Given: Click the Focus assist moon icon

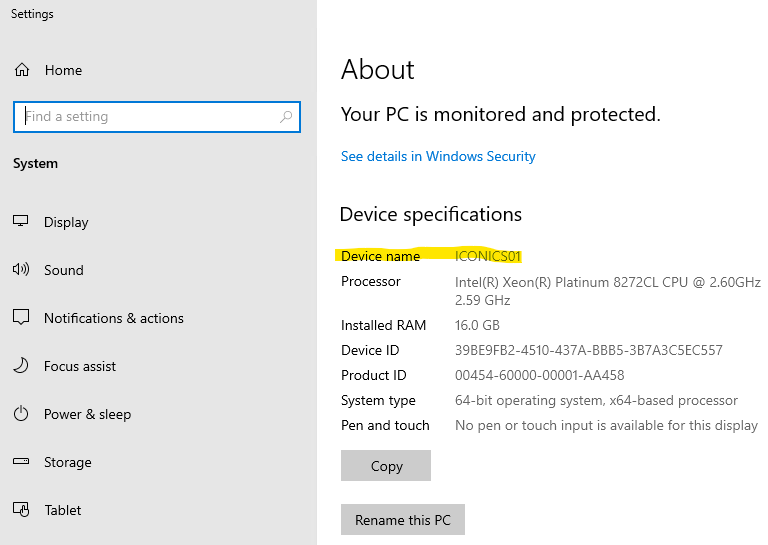Looking at the screenshot, I should (21, 365).
